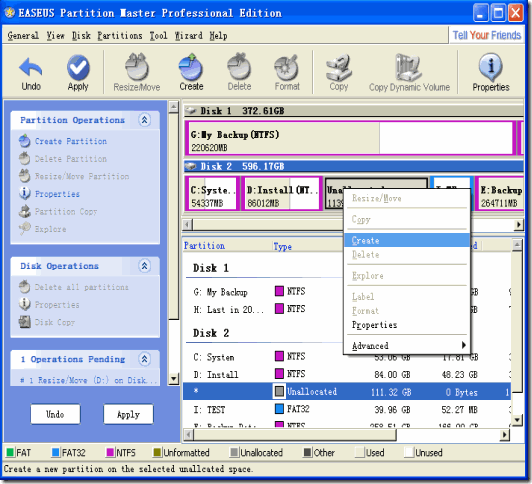The width and height of the screenshot is (532, 484).
Task: Select the Unallocated row in list
Action: [x=347, y=391]
